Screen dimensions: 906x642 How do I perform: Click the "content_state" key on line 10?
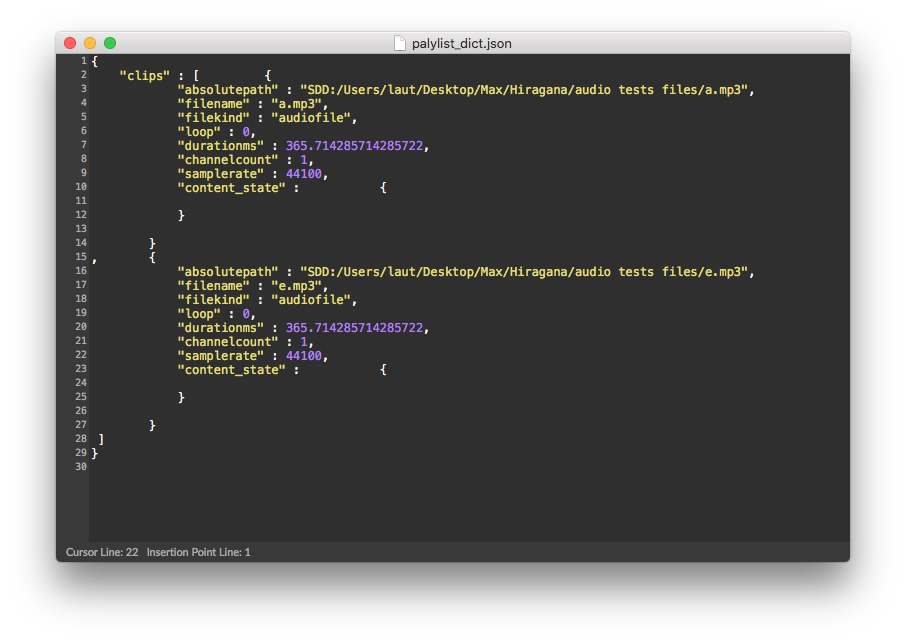(x=231, y=187)
